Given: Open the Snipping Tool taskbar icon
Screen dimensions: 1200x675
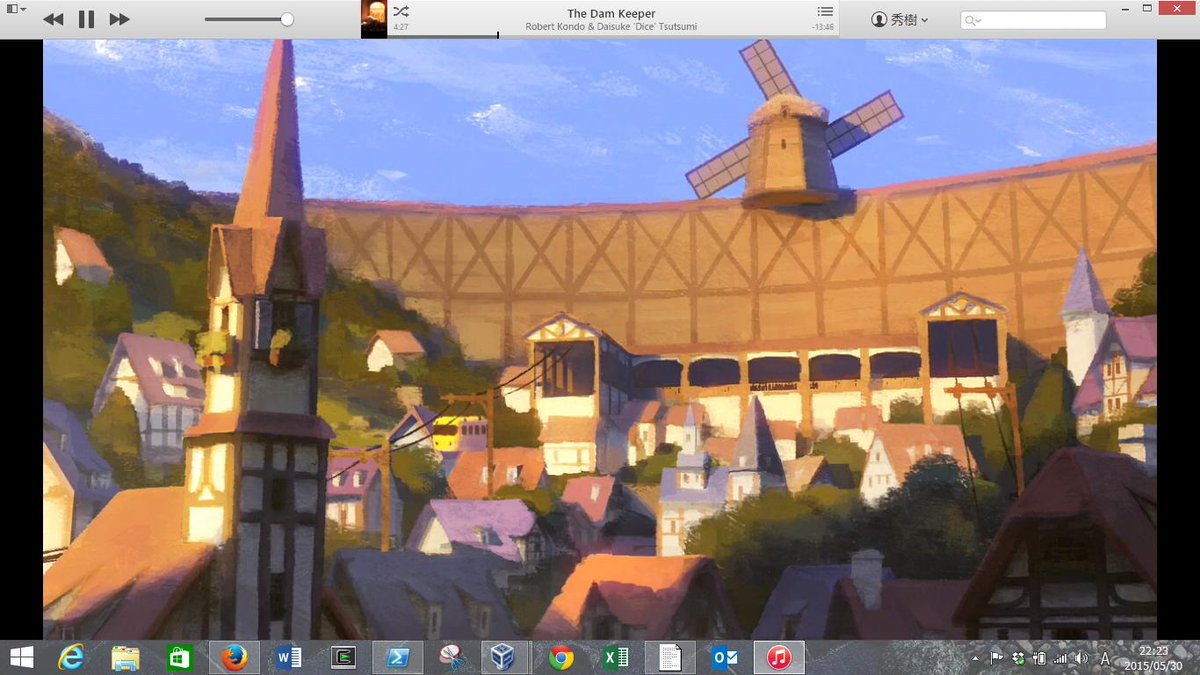Looking at the screenshot, I should (x=451, y=657).
